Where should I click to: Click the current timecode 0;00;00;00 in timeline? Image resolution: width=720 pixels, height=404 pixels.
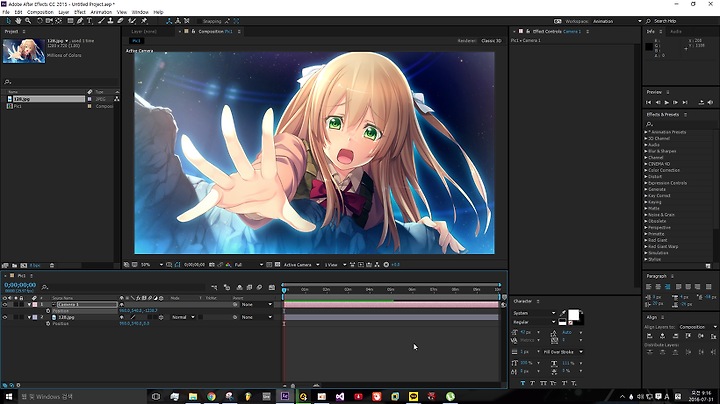pos(20,285)
